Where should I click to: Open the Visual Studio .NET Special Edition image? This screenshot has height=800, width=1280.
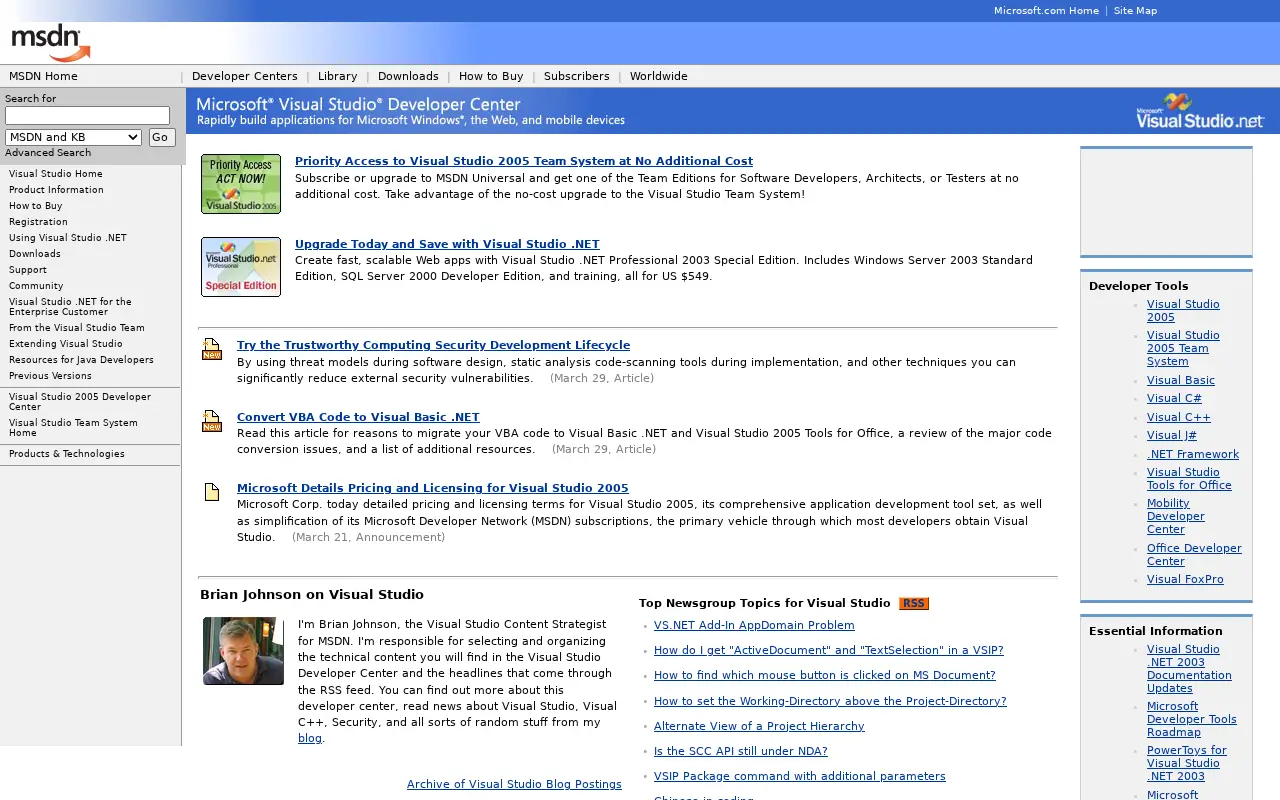tap(241, 267)
